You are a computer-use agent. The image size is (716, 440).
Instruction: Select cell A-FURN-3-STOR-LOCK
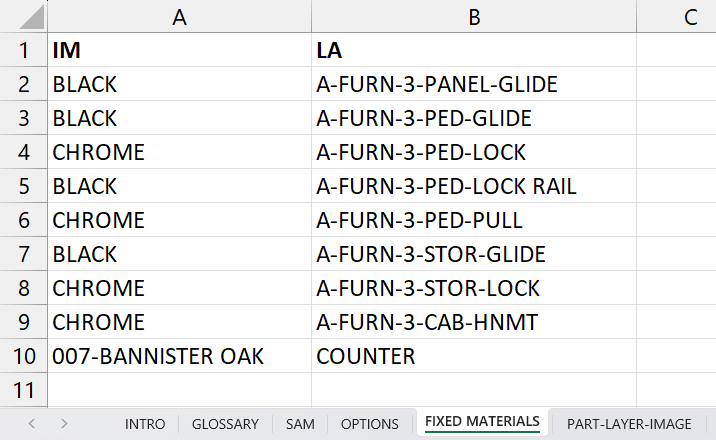pyautogui.click(x=474, y=288)
